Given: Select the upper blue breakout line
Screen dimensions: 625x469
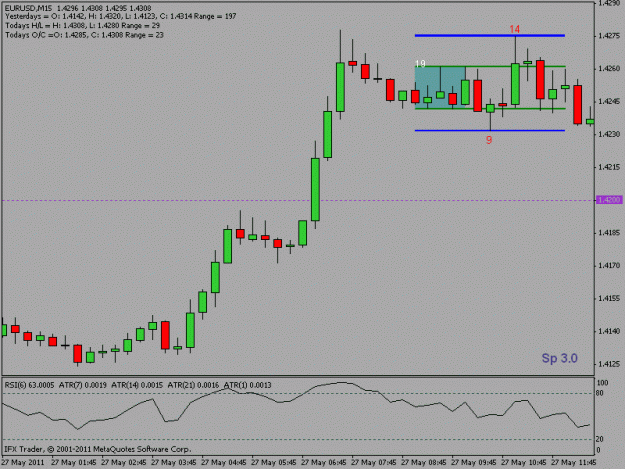Looking at the screenshot, I should 490,36.
